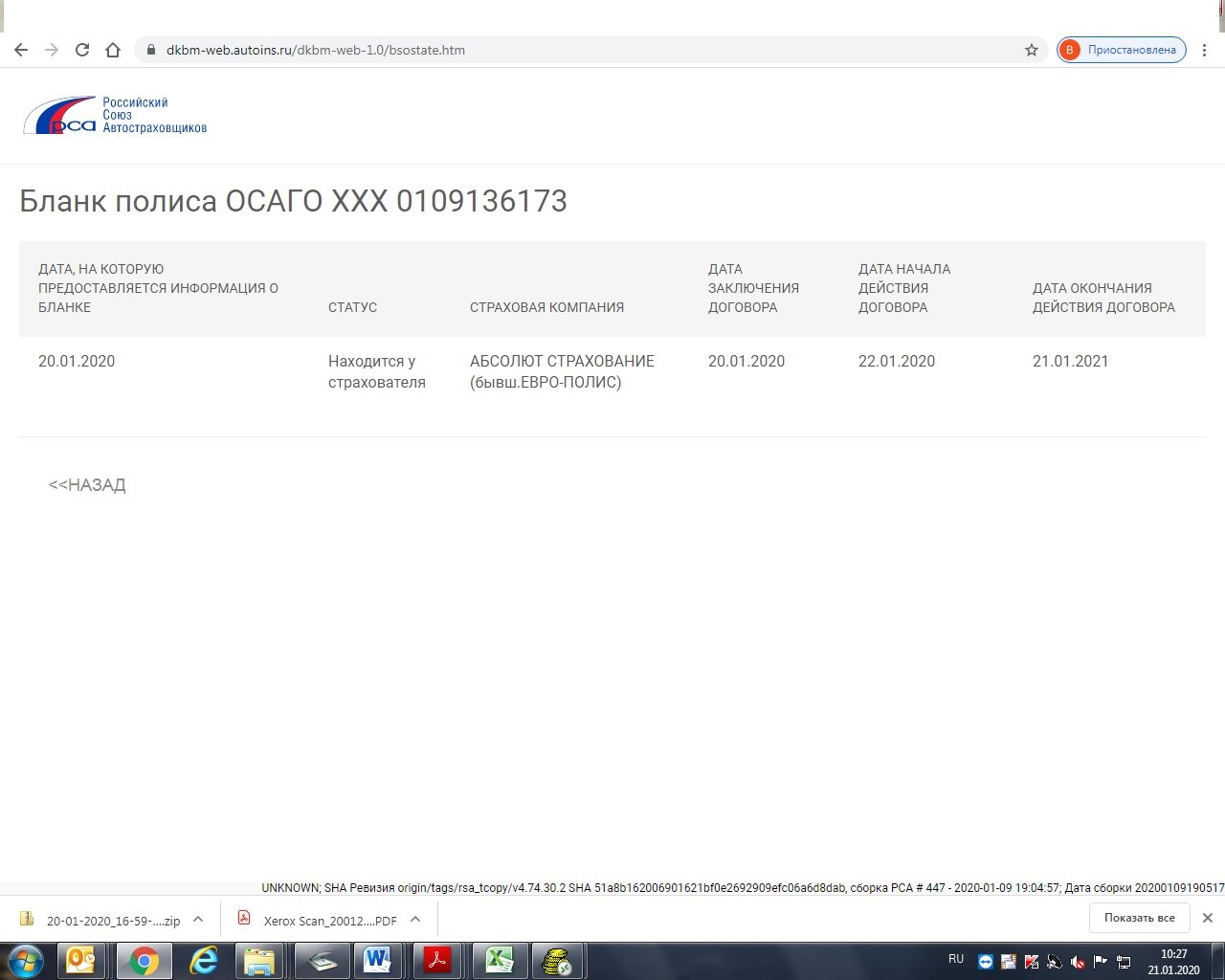The height and width of the screenshot is (980, 1225).
Task: Open the Windows Start menu
Action: coord(26,960)
